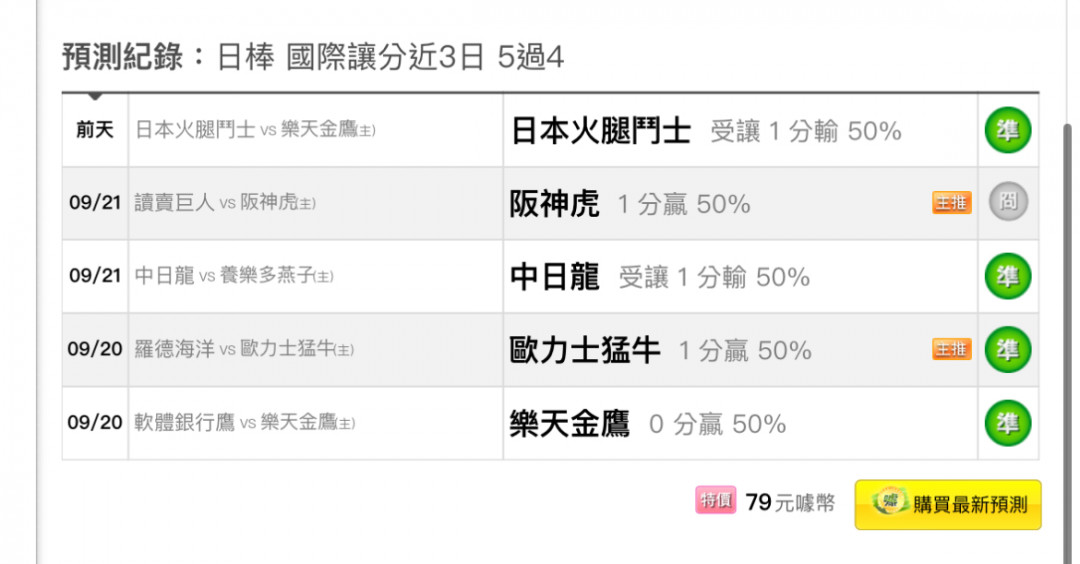This screenshot has height=564, width=1080.
Task: Open the 讀賣巨人 vs 阪神虎 matchup
Action: (225, 202)
